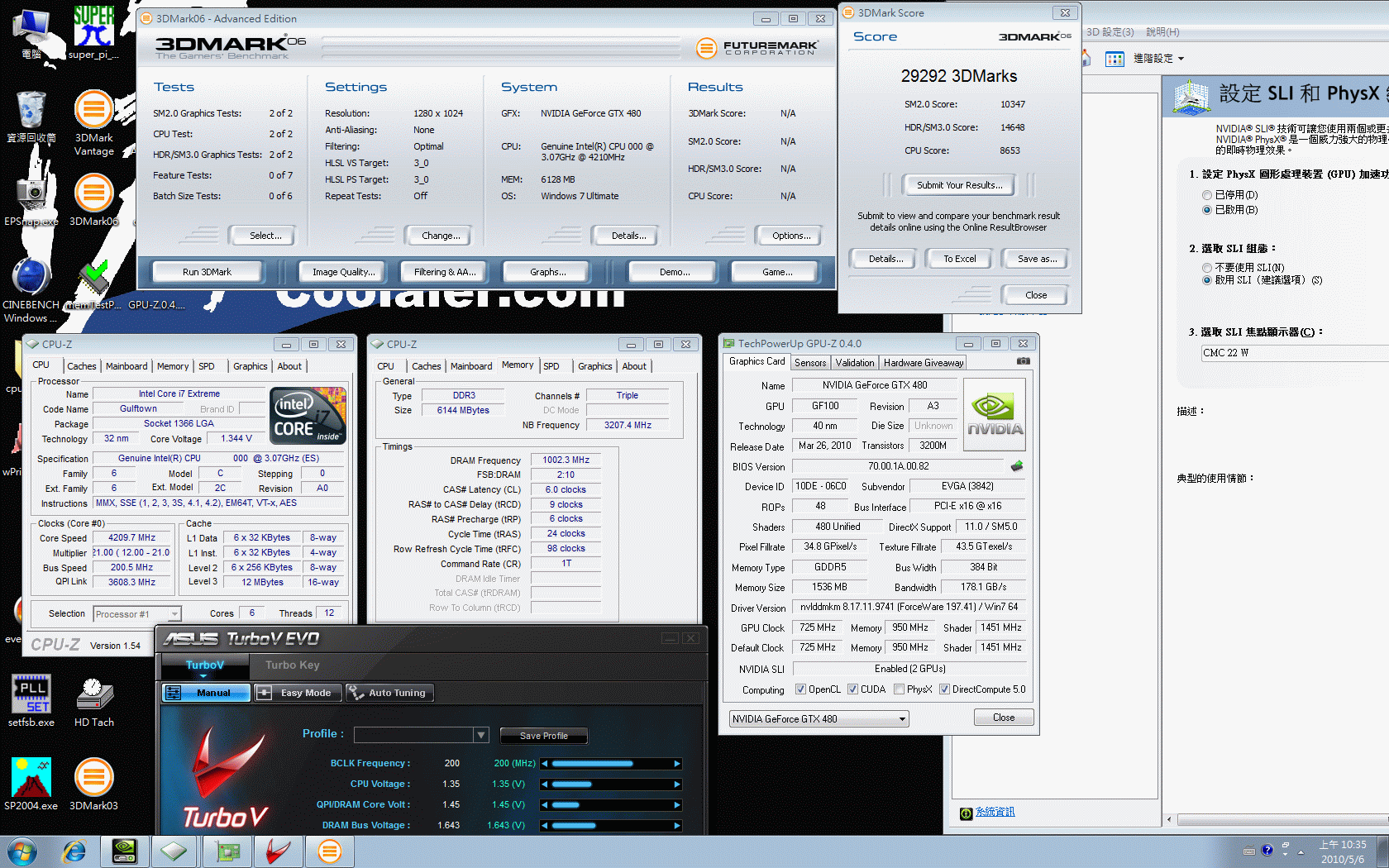Open Processor #1 selection dropdown
The width and height of the screenshot is (1389, 868).
coord(137,614)
